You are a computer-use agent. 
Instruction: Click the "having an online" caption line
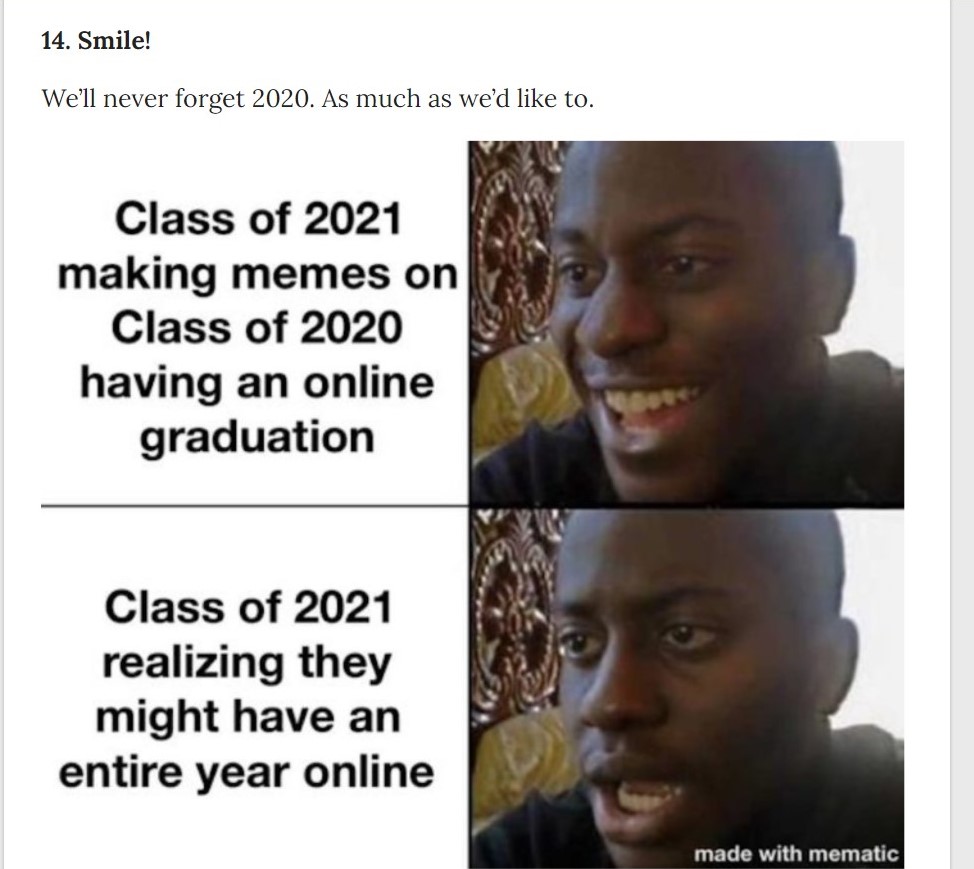pos(257,383)
